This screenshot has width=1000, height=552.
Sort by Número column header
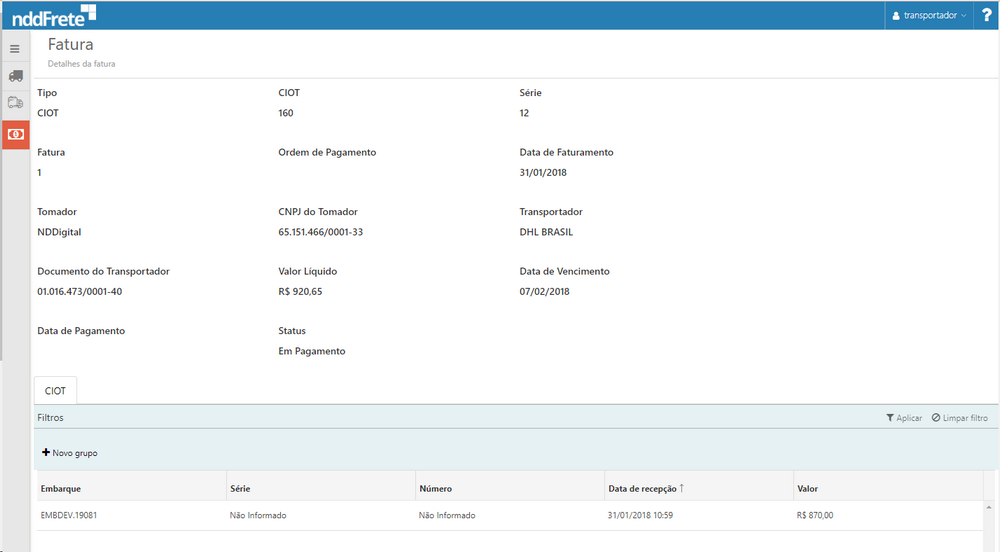pos(436,489)
